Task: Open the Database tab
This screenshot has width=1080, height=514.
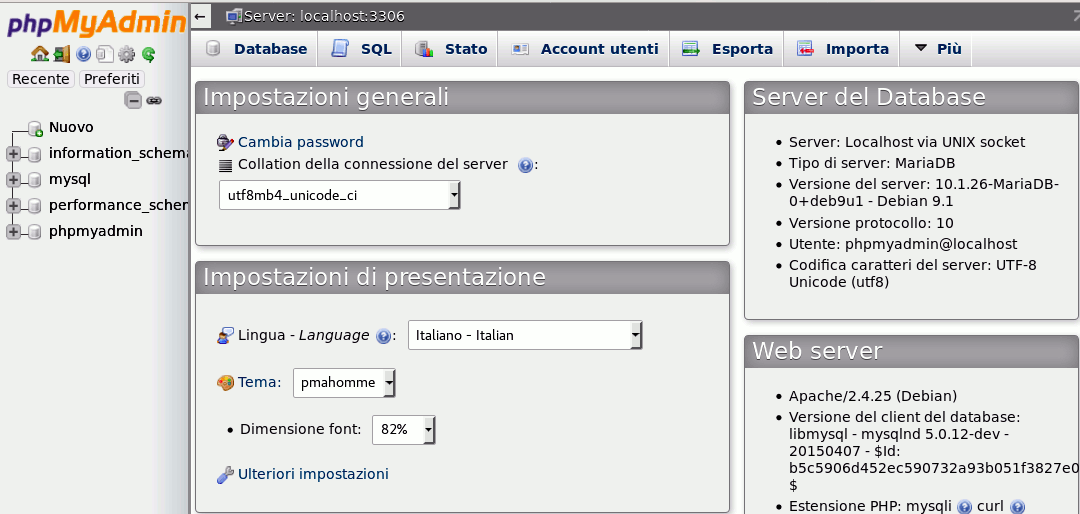Action: [x=256, y=49]
